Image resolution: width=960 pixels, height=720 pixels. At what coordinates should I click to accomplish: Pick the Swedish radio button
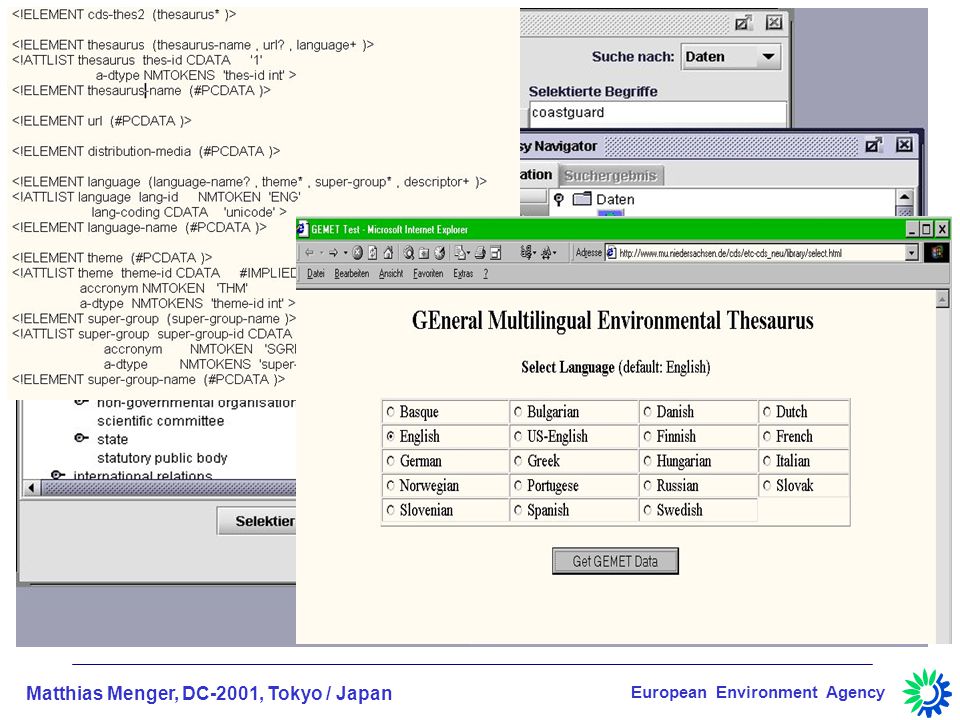coord(647,510)
